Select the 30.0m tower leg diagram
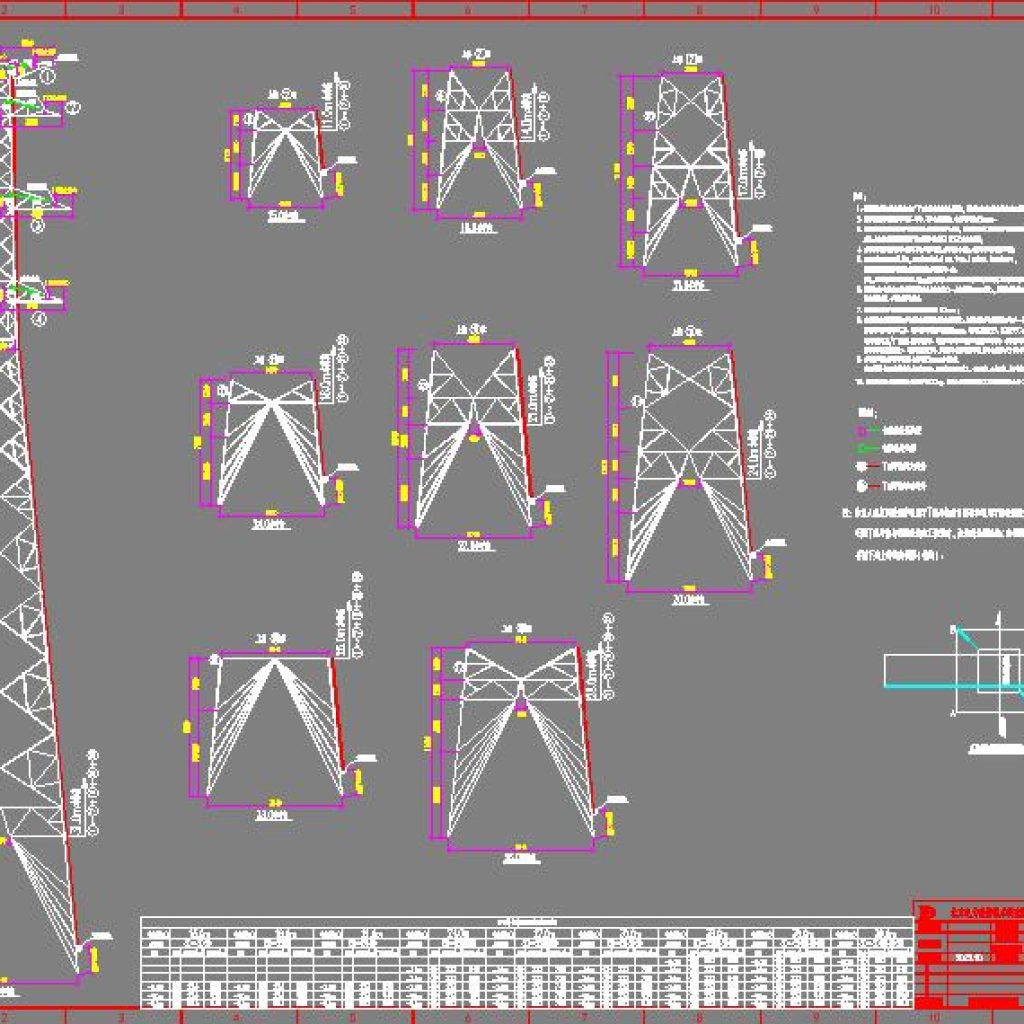 pos(688,468)
